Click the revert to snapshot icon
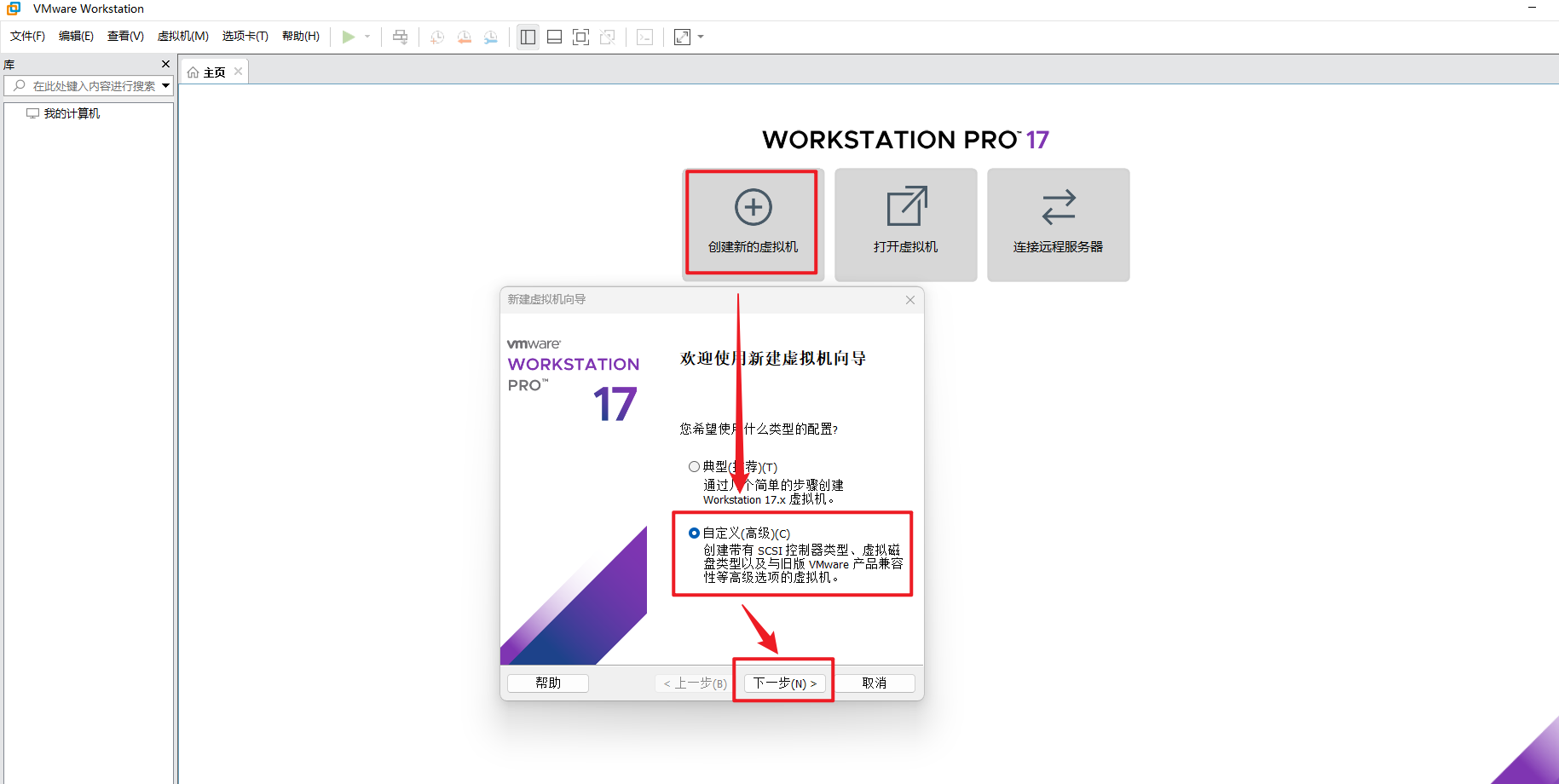This screenshot has width=1559, height=784. (x=464, y=37)
